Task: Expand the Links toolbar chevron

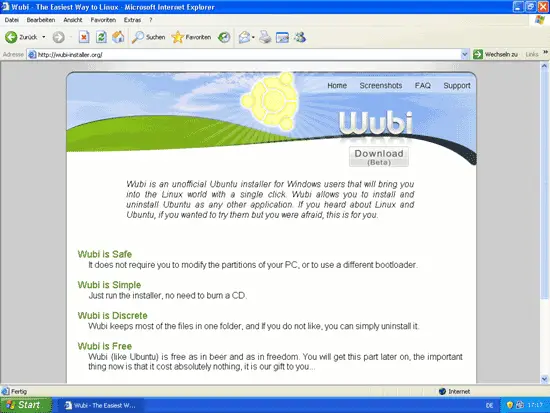Action: click(x=545, y=52)
